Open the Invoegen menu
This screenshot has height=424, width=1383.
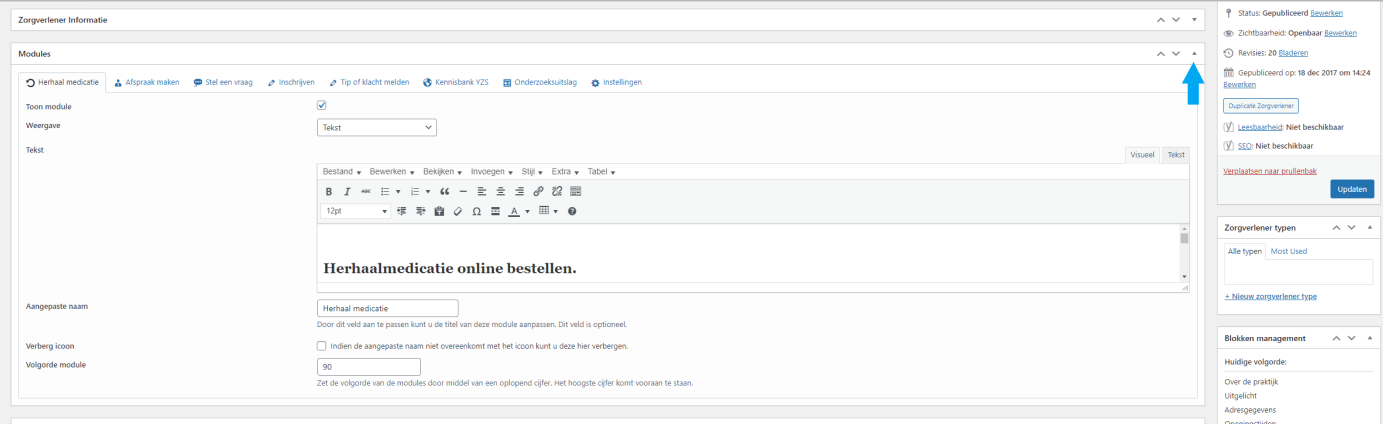point(492,172)
